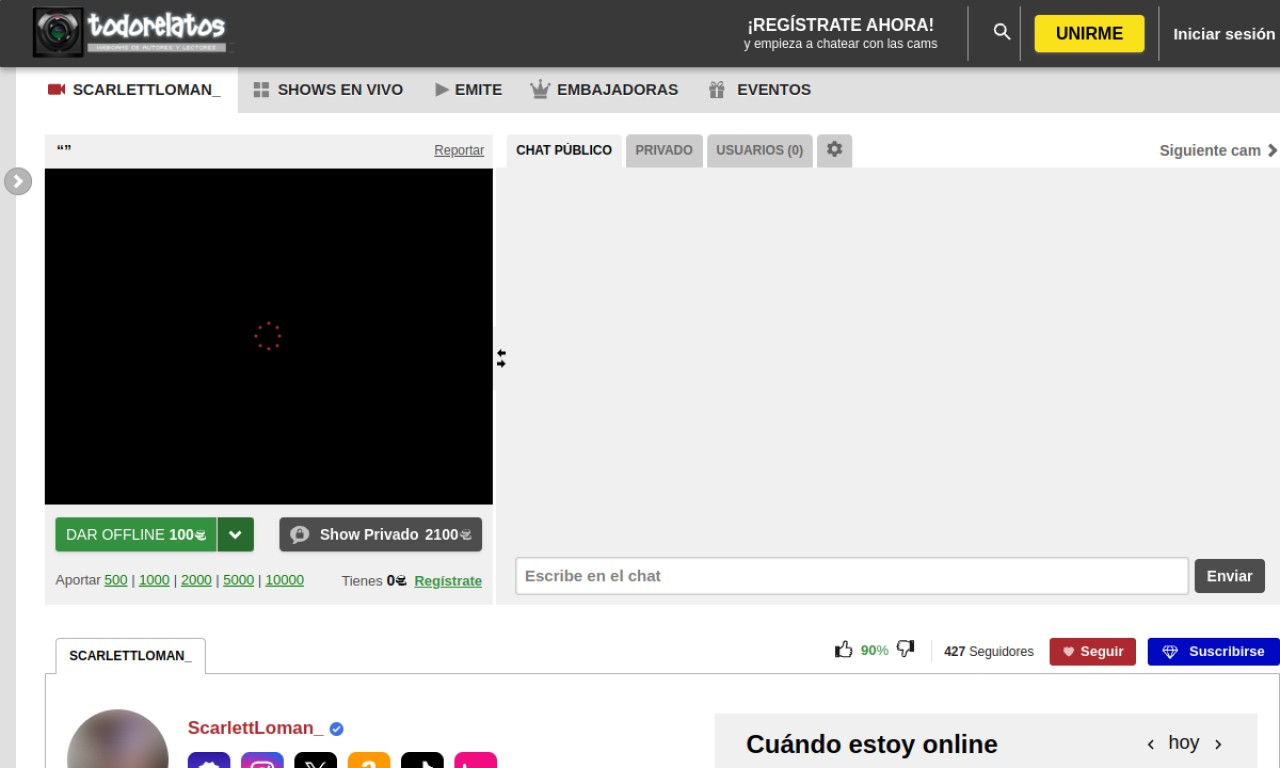Focus the Escribe en el chat field
The image size is (1280, 768).
[852, 576]
